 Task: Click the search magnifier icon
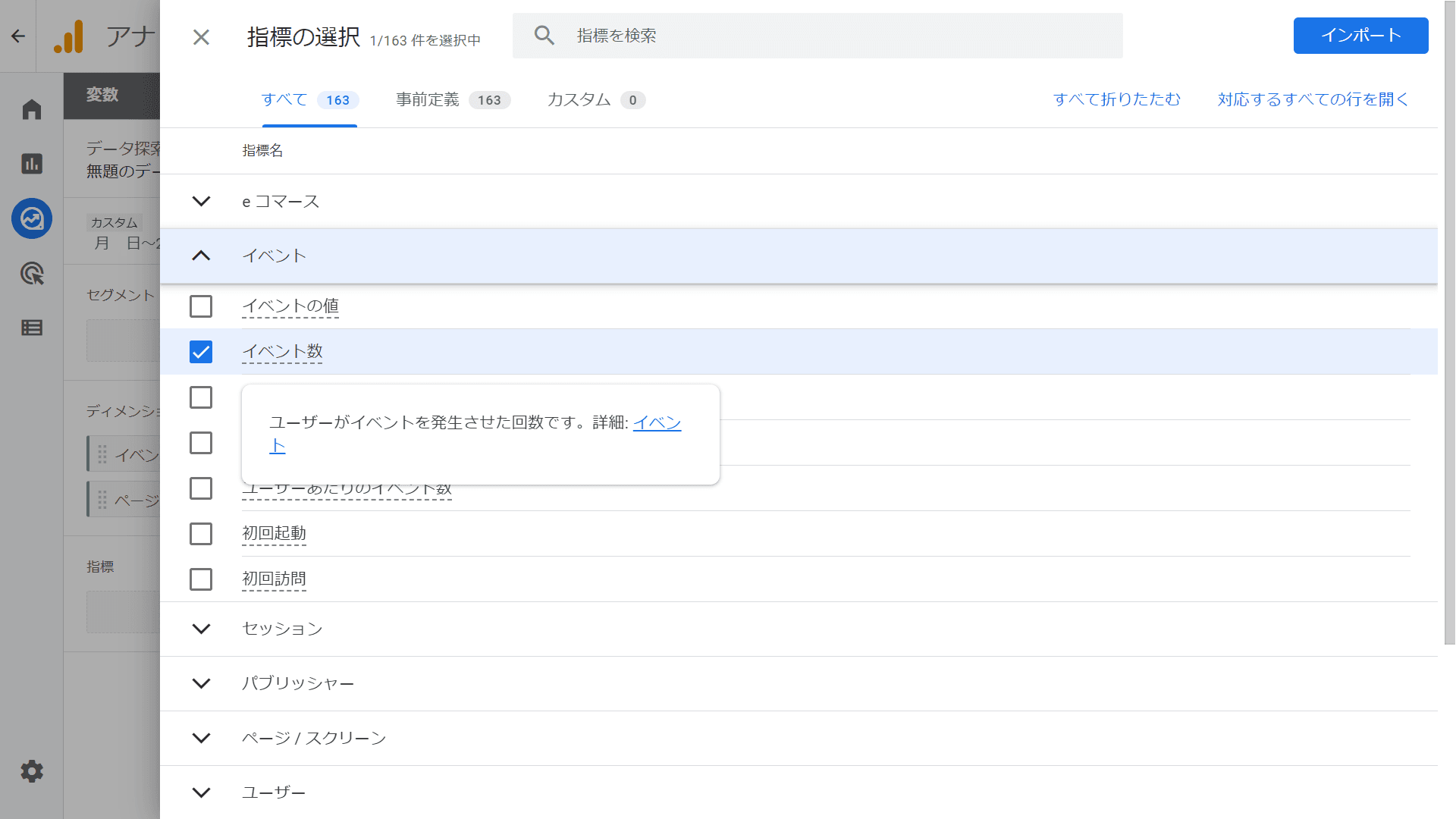pos(544,35)
